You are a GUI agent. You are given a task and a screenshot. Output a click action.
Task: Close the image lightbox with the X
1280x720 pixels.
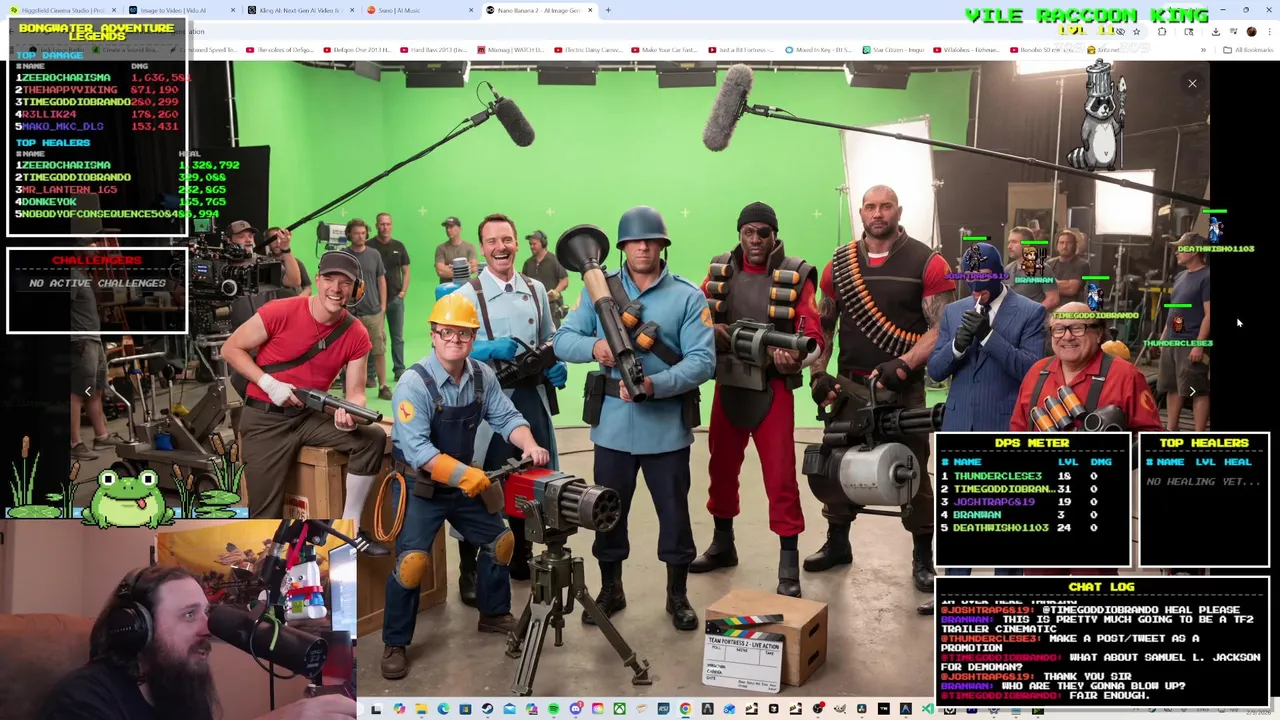pyautogui.click(x=1192, y=84)
